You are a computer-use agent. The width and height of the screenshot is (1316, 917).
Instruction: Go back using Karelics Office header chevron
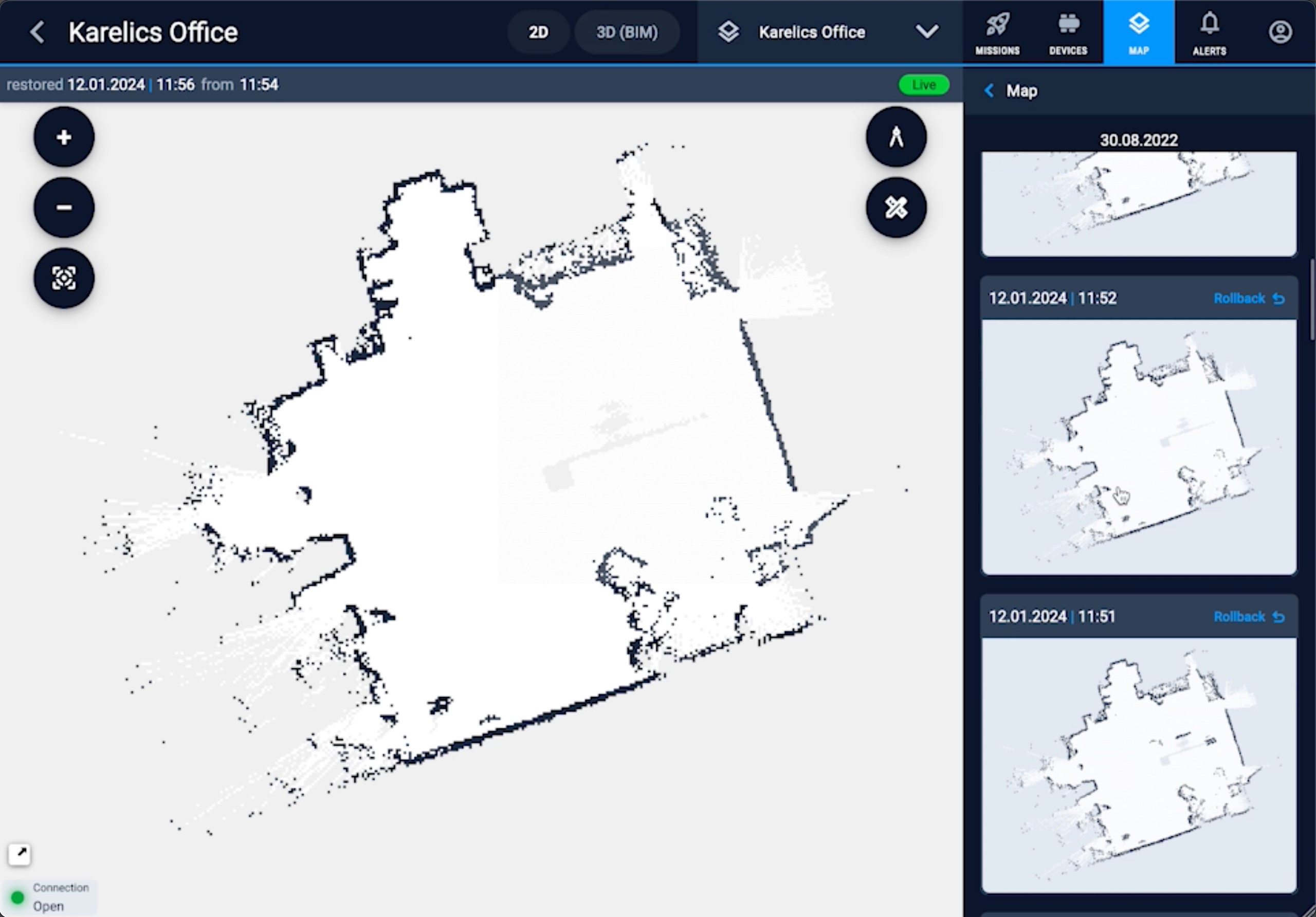pos(37,32)
